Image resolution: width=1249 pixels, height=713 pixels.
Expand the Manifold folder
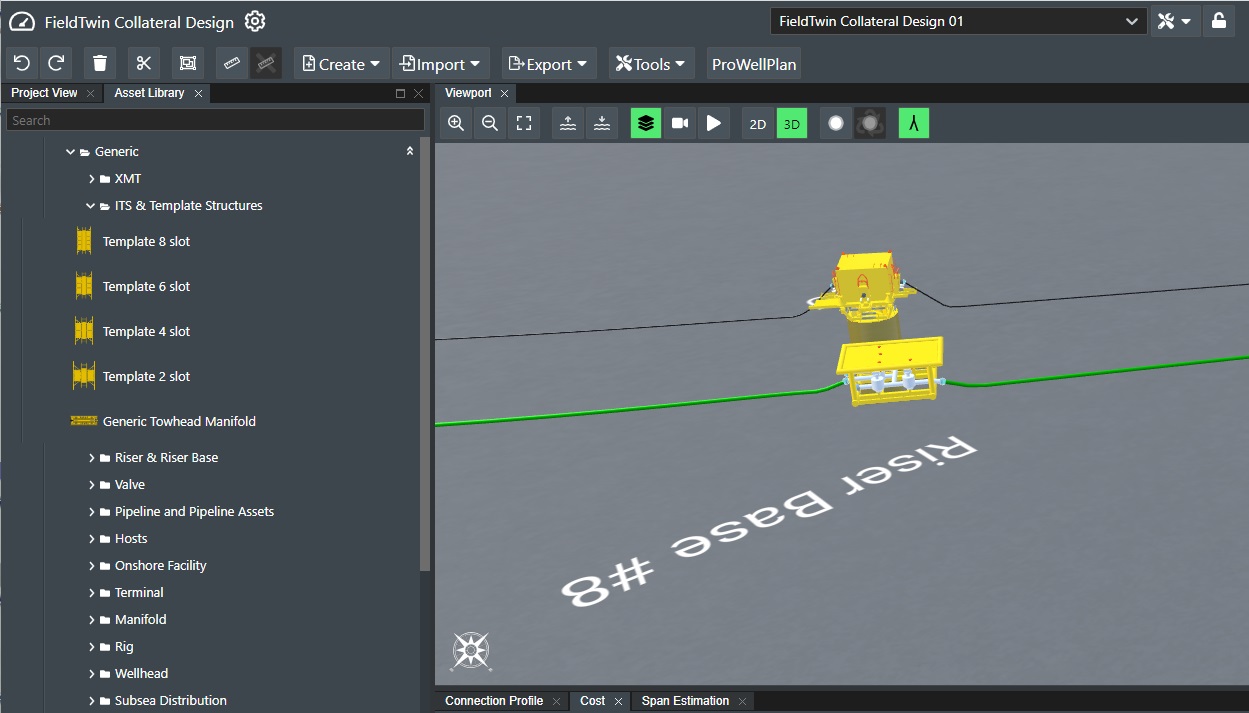click(91, 620)
